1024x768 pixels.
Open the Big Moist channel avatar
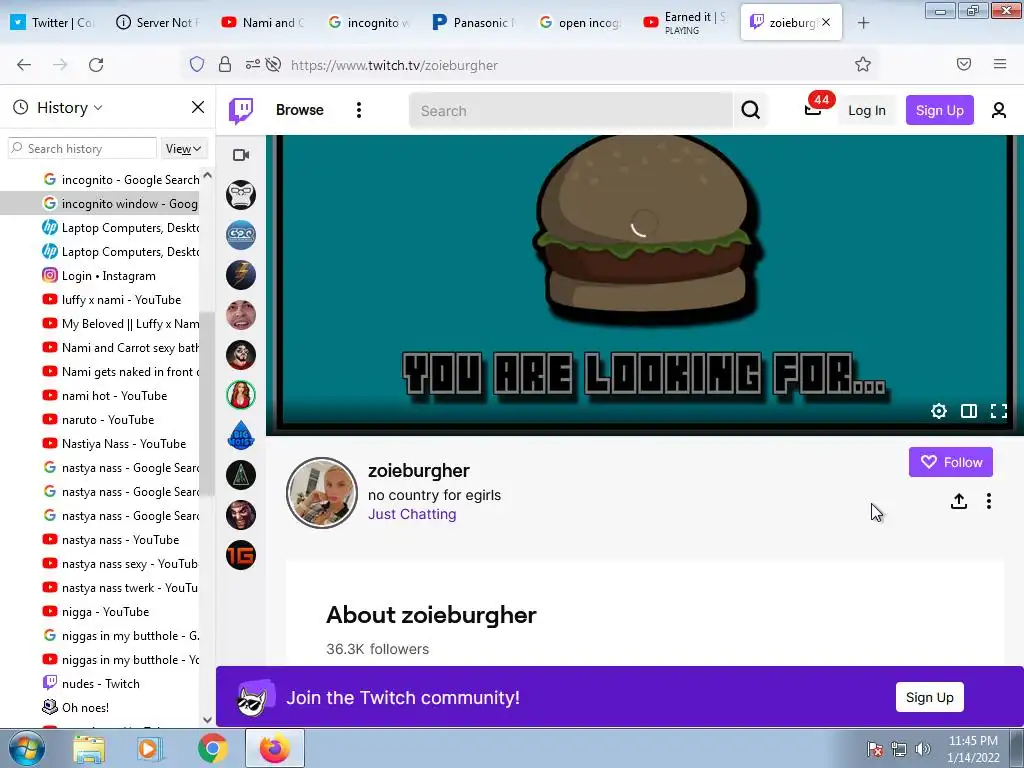pyautogui.click(x=241, y=435)
